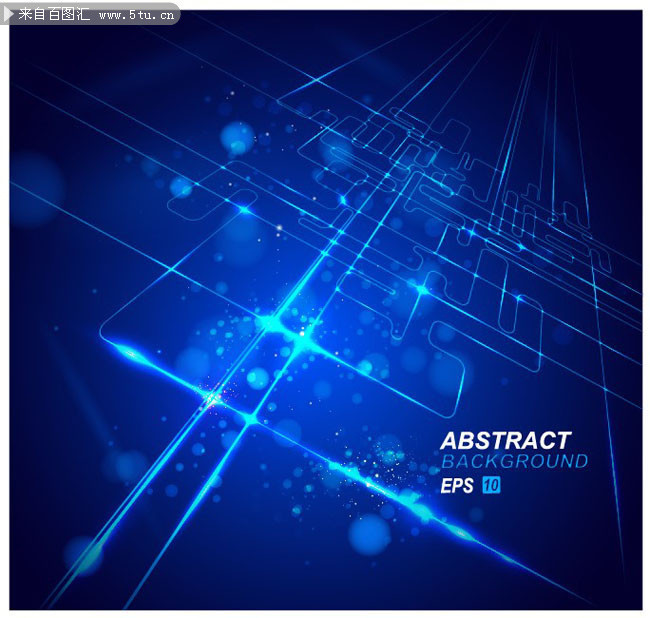Click the bokeh circle in bottom-left corner
The image size is (650, 618).
(82, 552)
